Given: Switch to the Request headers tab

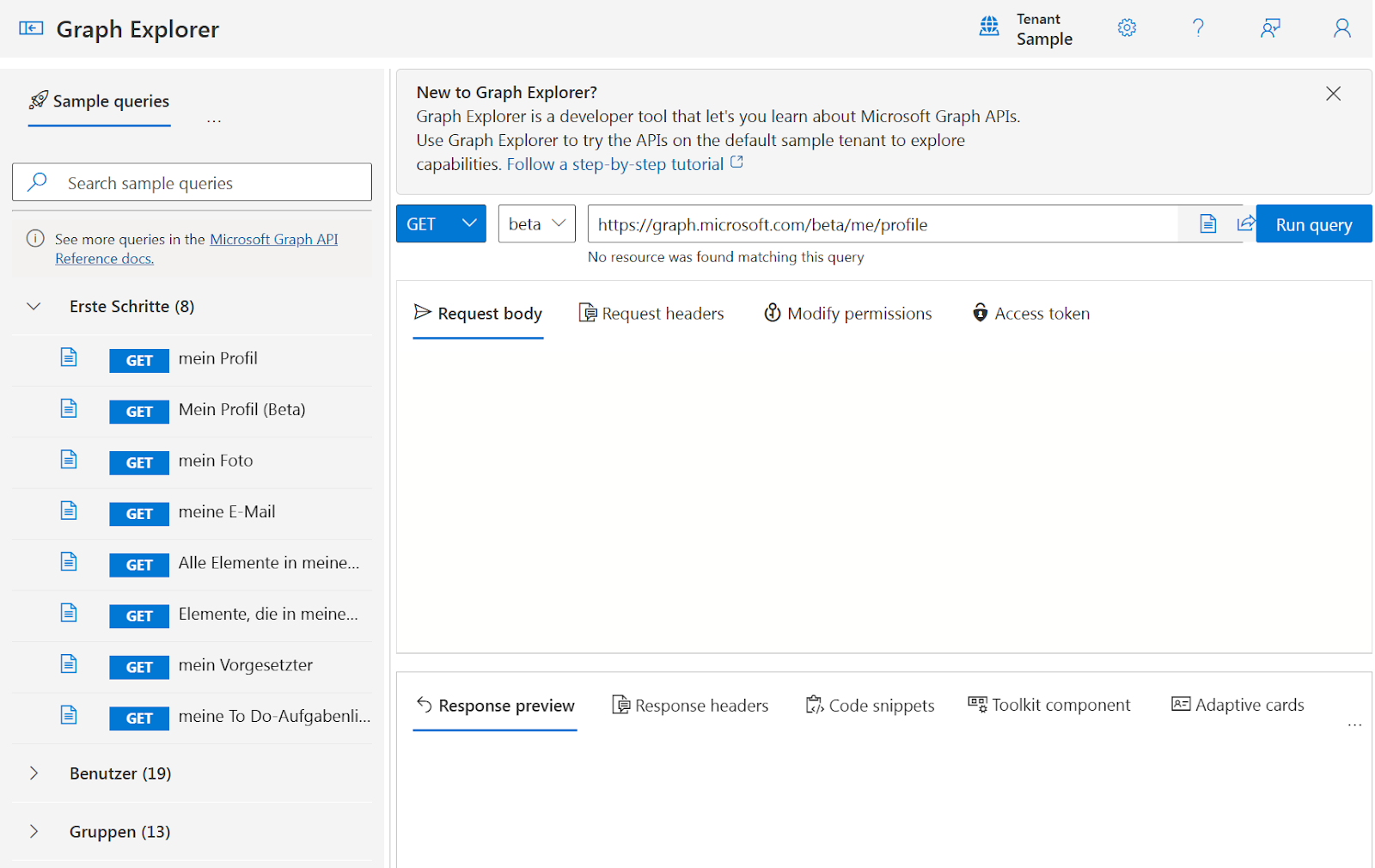Looking at the screenshot, I should coord(651,314).
